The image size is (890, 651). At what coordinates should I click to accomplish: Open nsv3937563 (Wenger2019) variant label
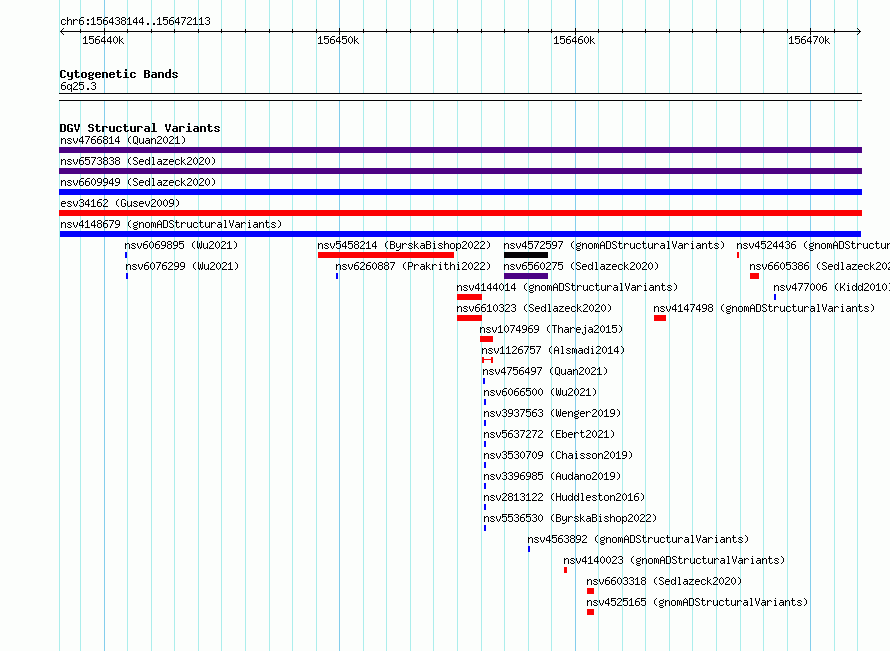click(552, 413)
